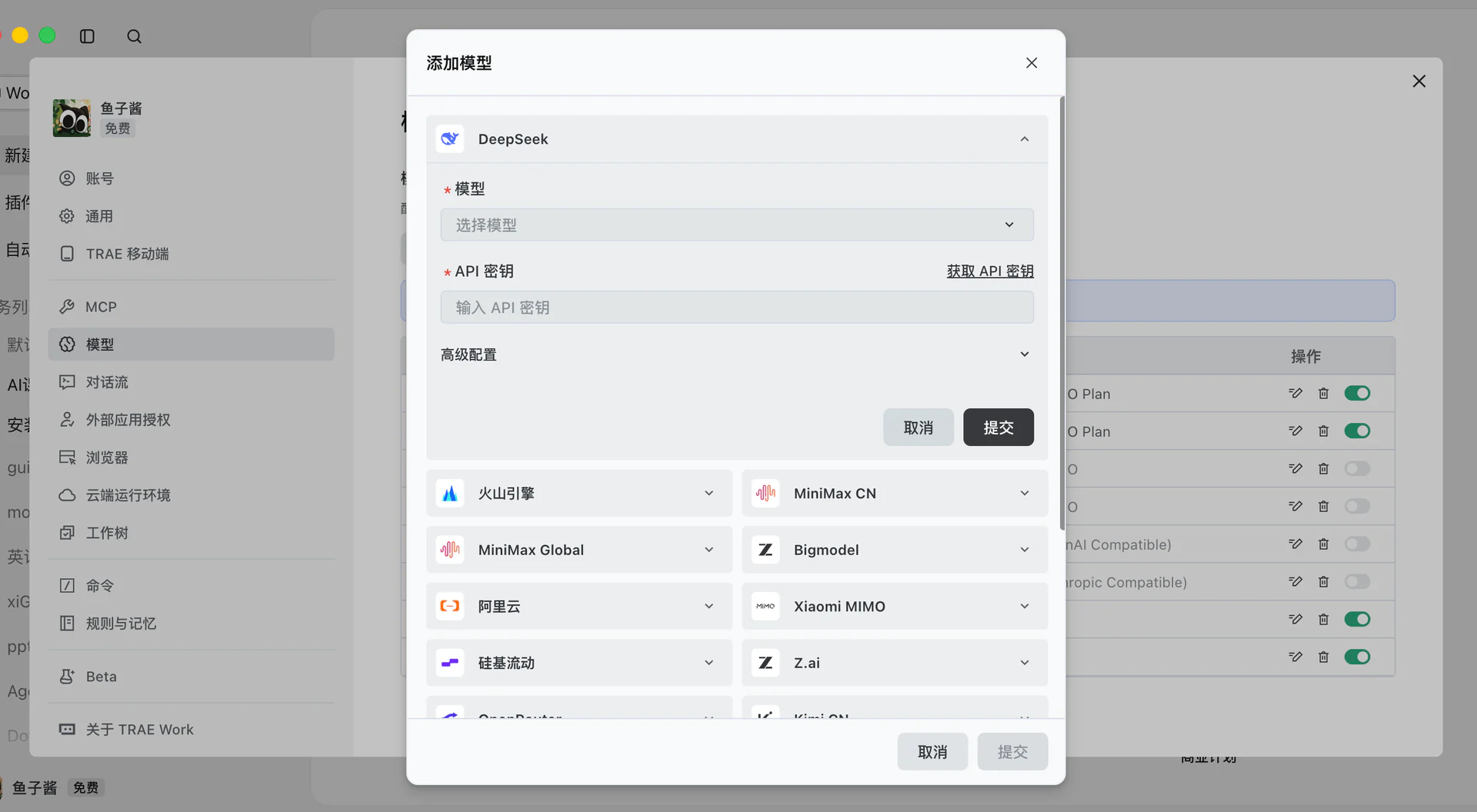Click the 火山引擎 provider logo icon
Image resolution: width=1477 pixels, height=812 pixels.
(x=450, y=494)
